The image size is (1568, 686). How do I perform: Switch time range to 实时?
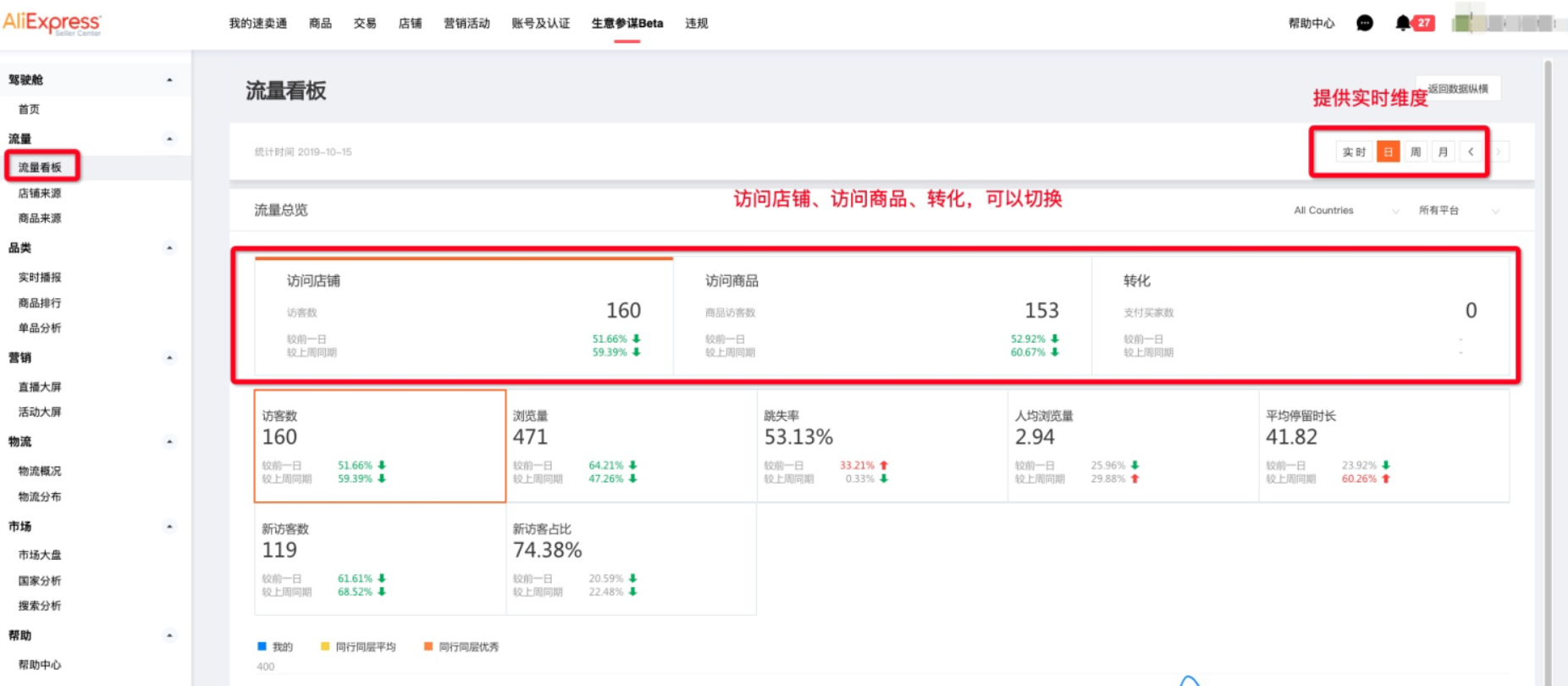tap(1354, 152)
